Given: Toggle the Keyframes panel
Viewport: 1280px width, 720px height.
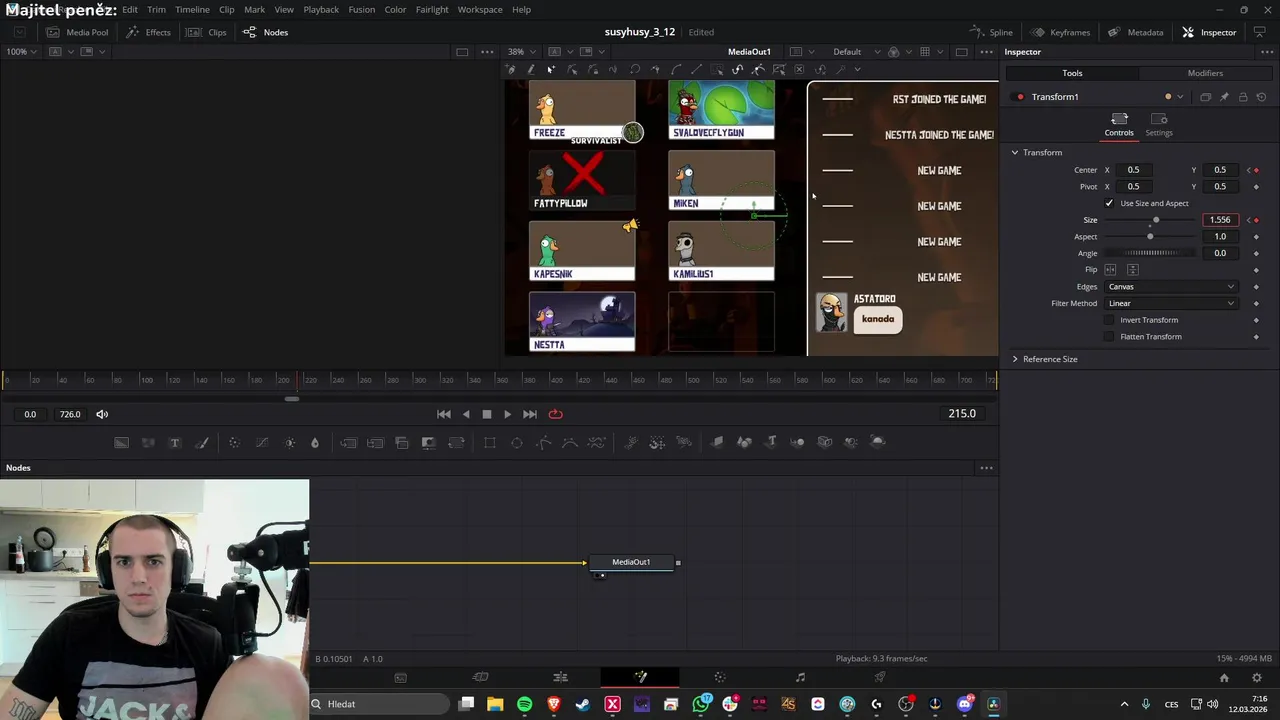Looking at the screenshot, I should point(1060,32).
